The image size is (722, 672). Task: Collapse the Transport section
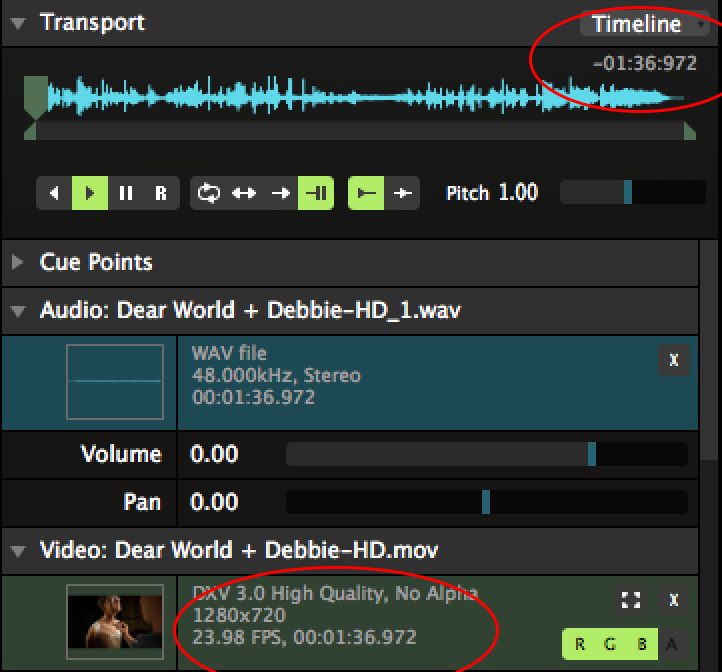coord(18,23)
